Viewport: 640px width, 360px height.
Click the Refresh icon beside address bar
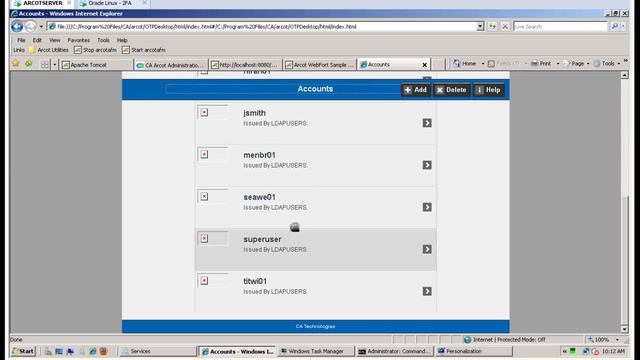click(493, 27)
